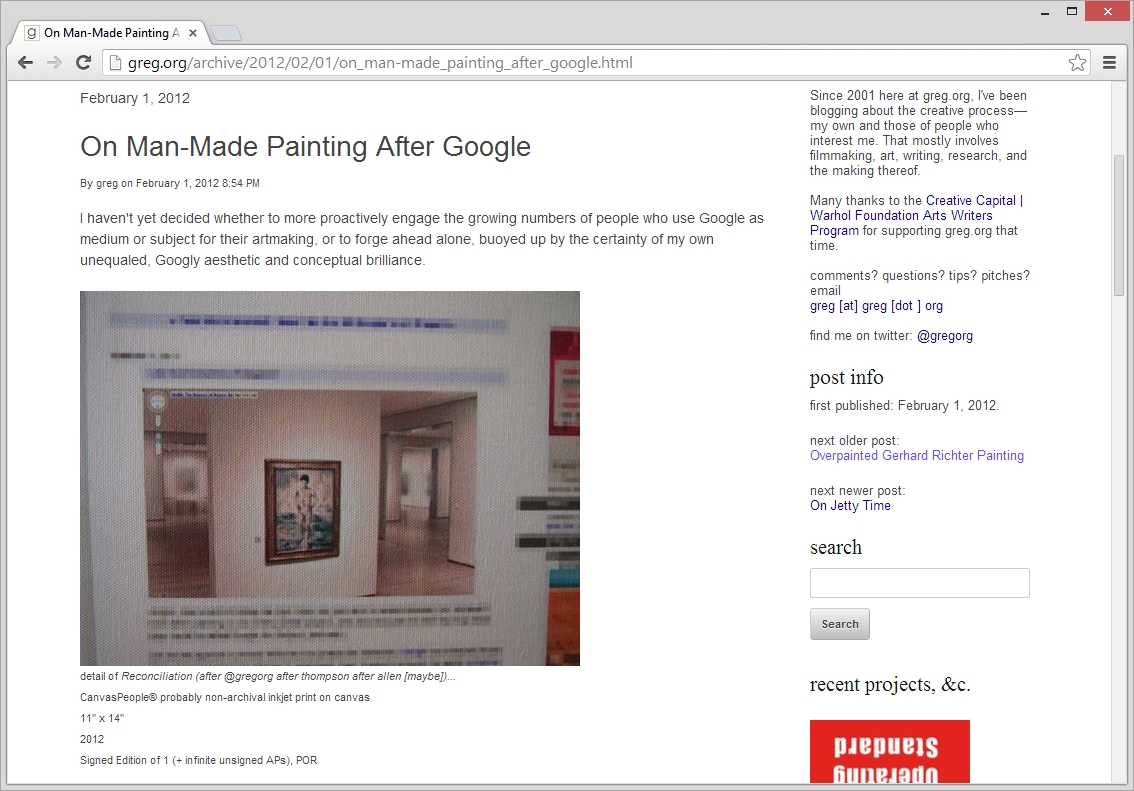Click the vertical scrollbar thumb
1134x791 pixels.
[x=1119, y=225]
